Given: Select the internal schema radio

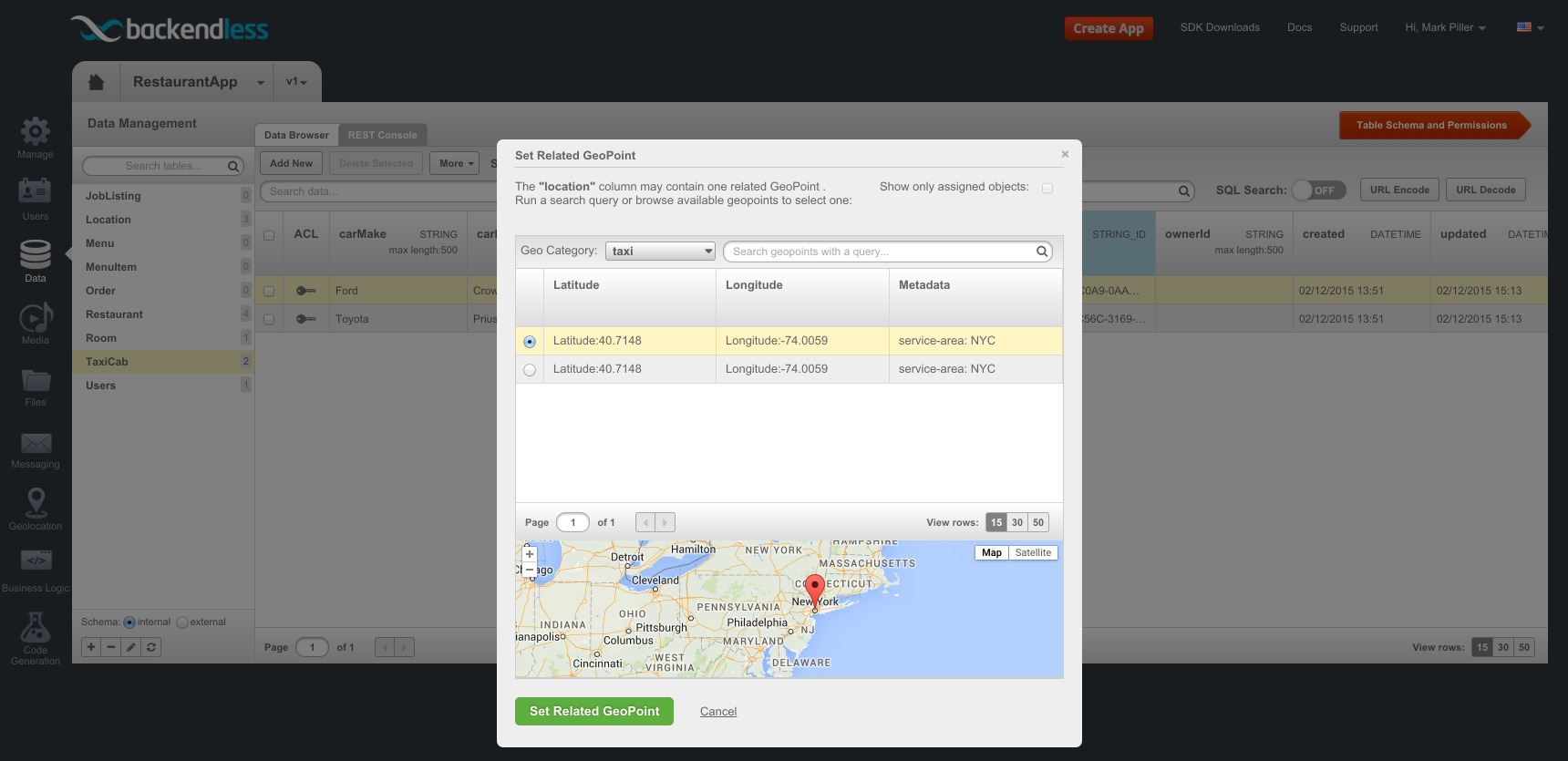Looking at the screenshot, I should pyautogui.click(x=129, y=622).
